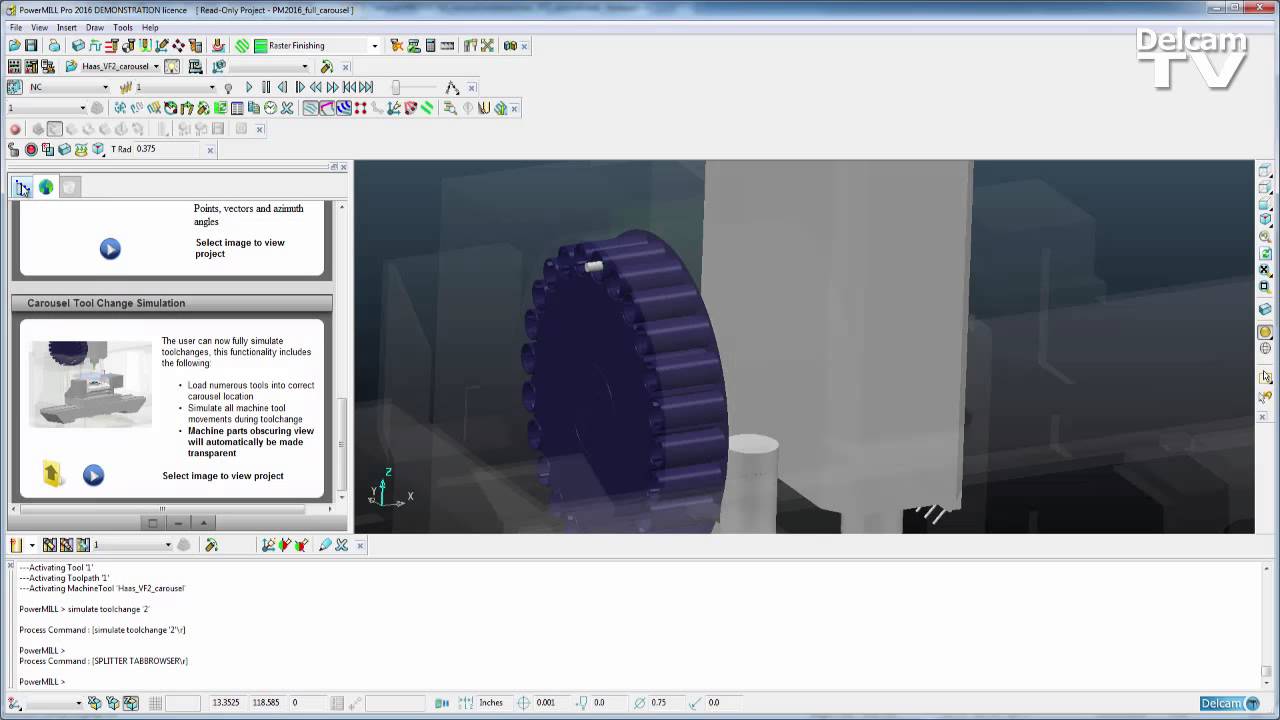Click the X coordinate 13.3525 status field

(226, 703)
